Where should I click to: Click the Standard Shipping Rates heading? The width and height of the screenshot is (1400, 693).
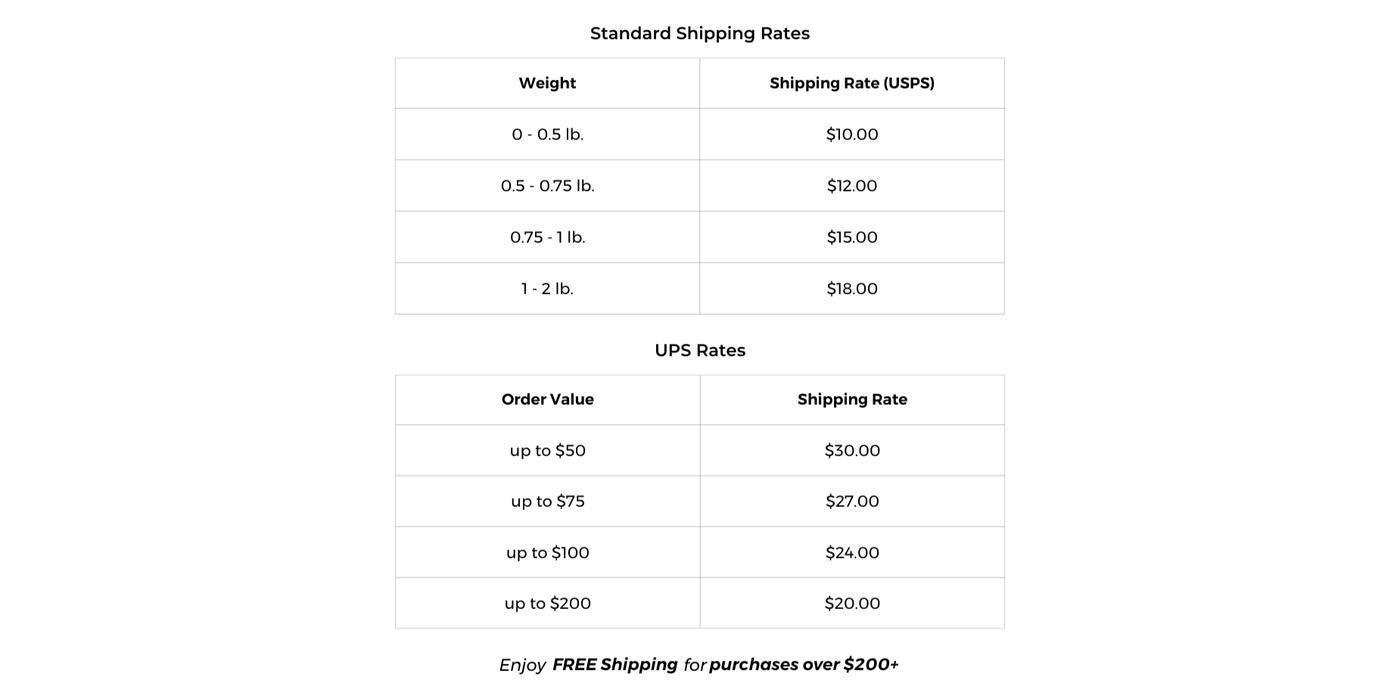click(700, 33)
